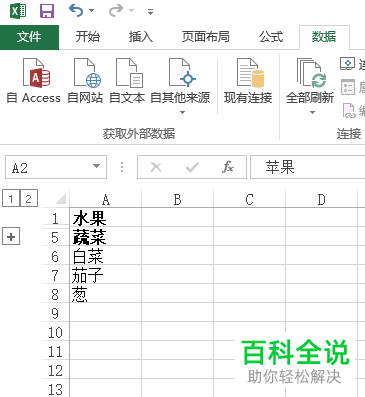Select column D header
Screen dimensions: 365x397
[321, 200]
